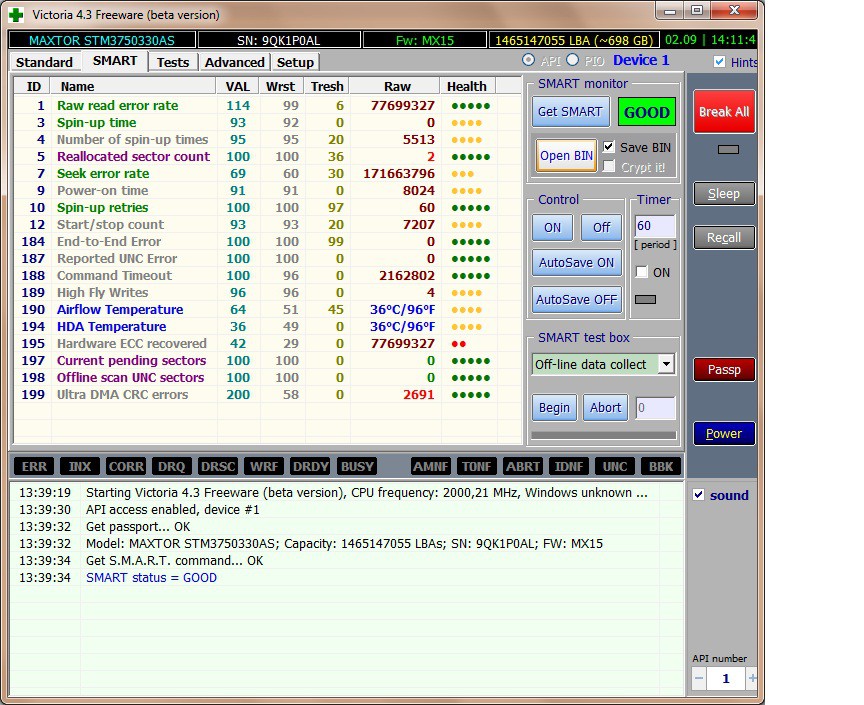Click the SMART test box number field

coord(655,408)
